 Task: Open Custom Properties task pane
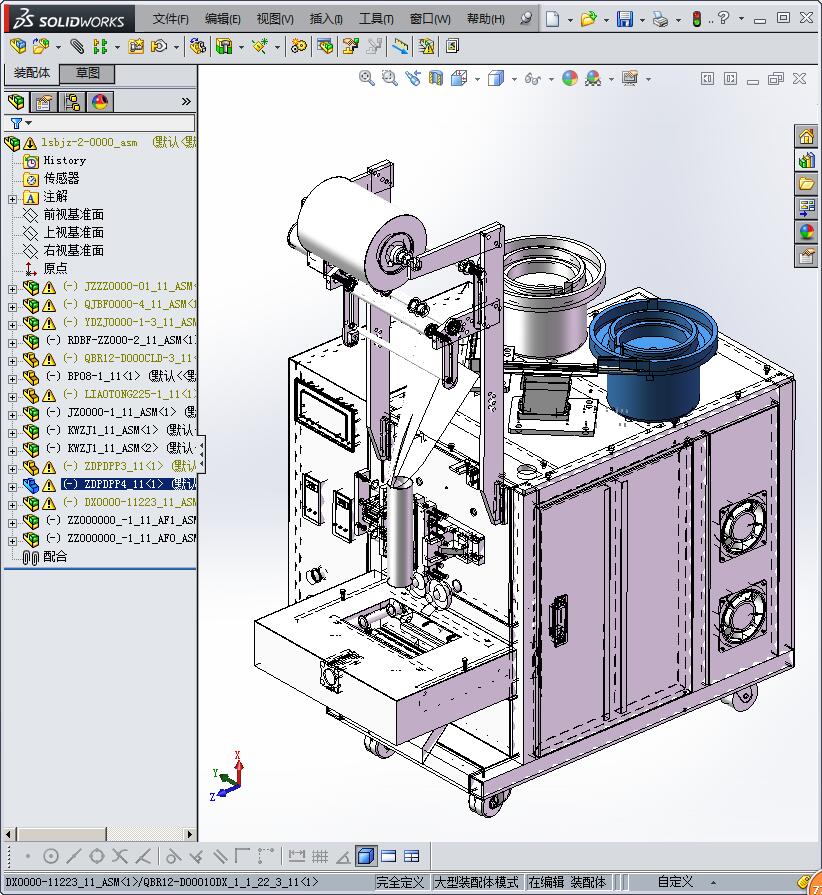[806, 256]
